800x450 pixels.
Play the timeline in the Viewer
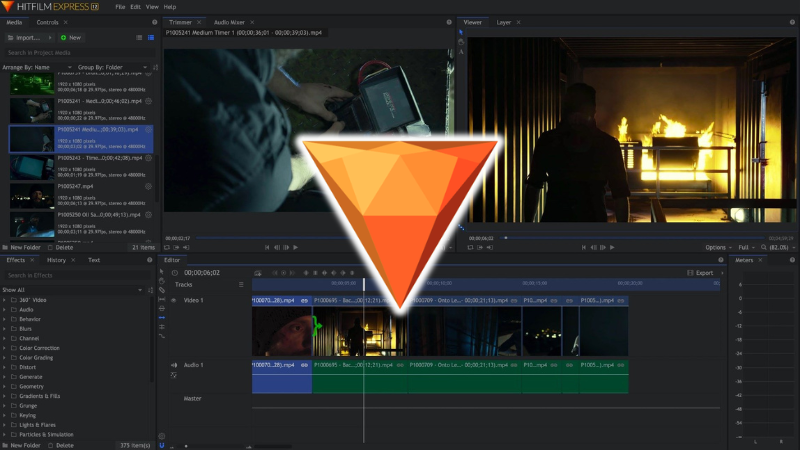pyautogui.click(x=612, y=247)
